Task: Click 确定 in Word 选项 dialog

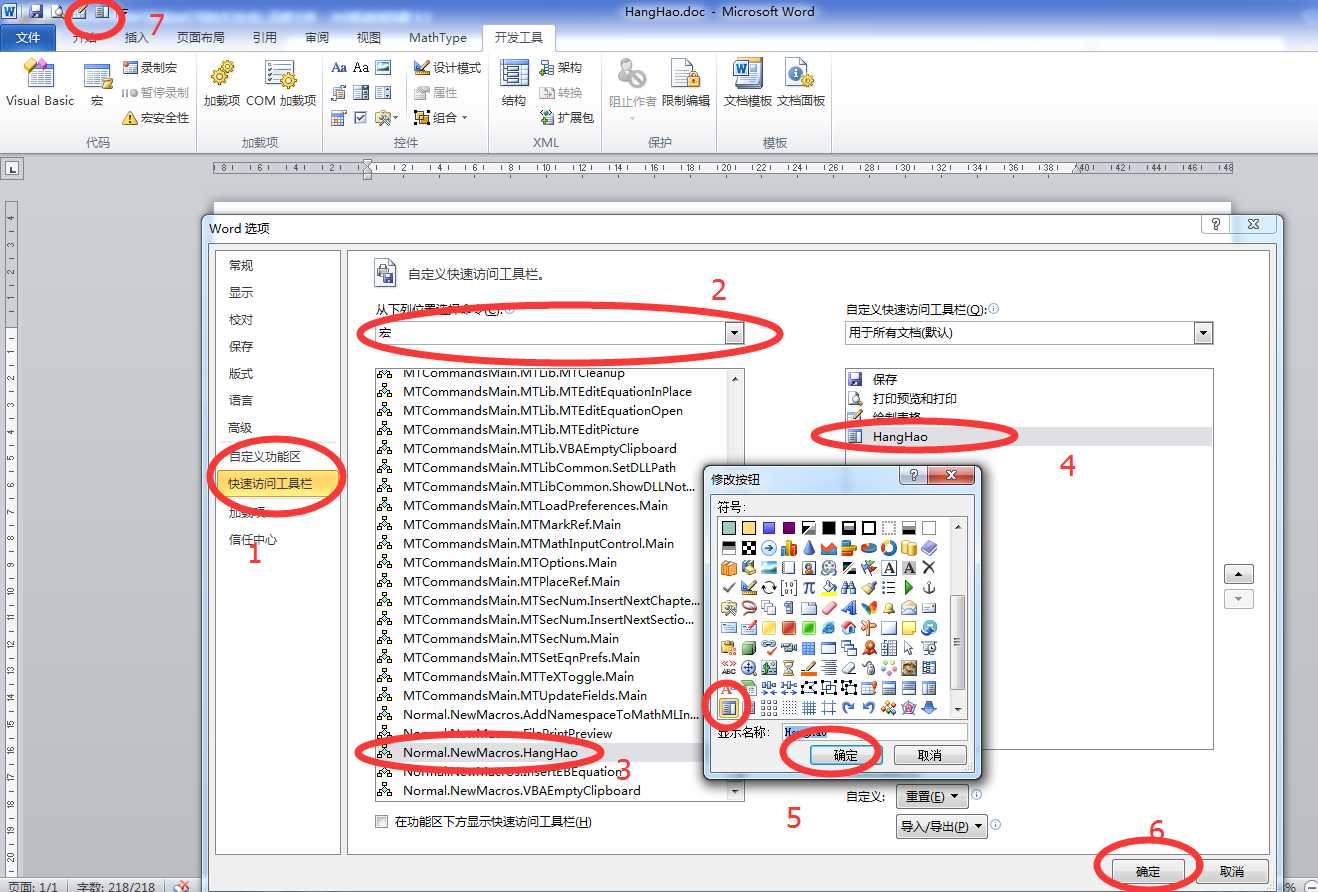Action: click(x=1149, y=872)
